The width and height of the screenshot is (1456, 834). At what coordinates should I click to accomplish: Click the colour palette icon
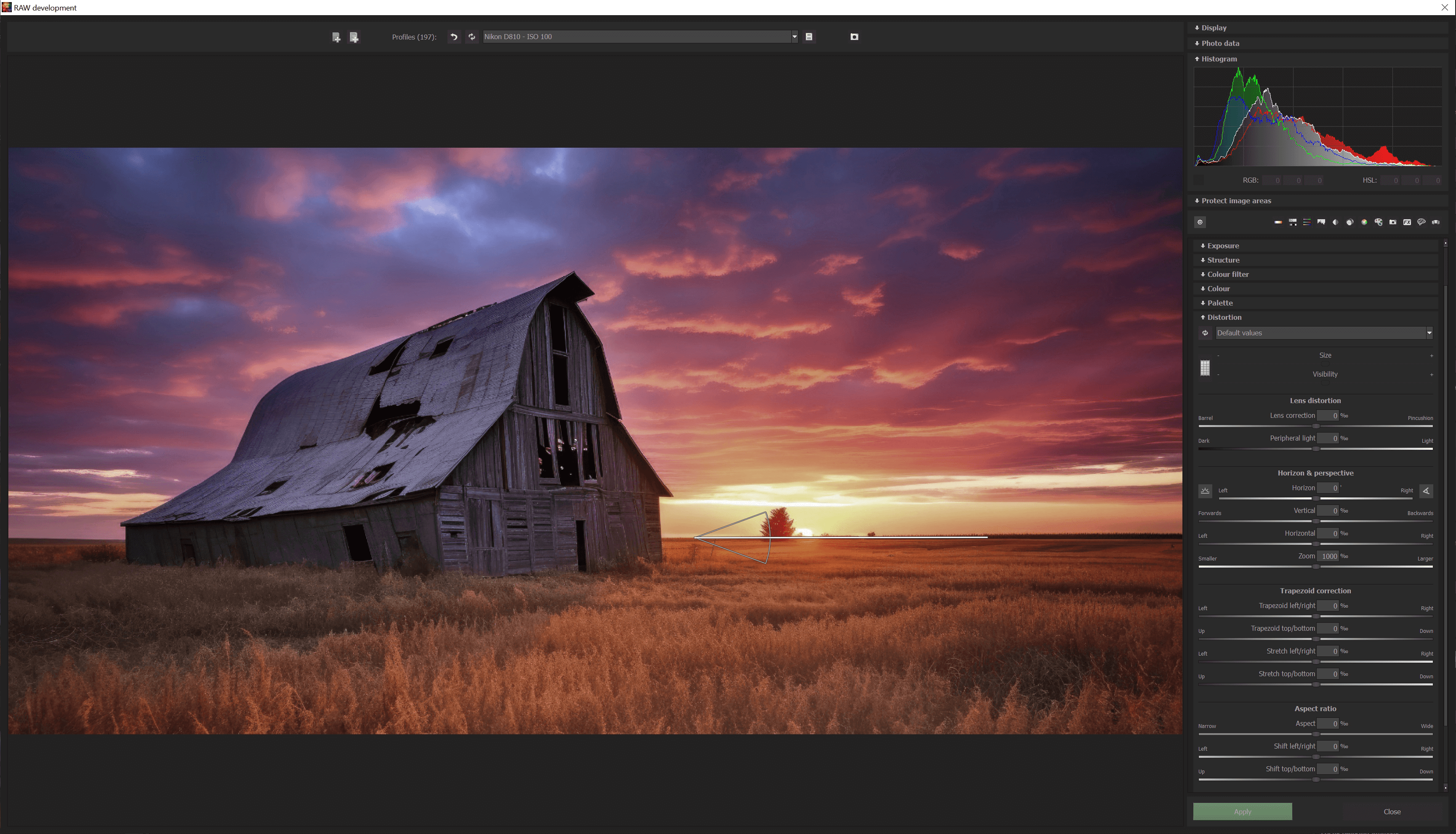point(1379,222)
